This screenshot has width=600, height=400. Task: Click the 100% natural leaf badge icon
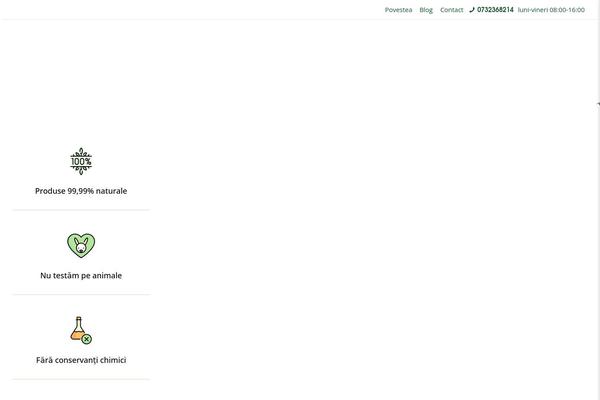tap(81, 161)
